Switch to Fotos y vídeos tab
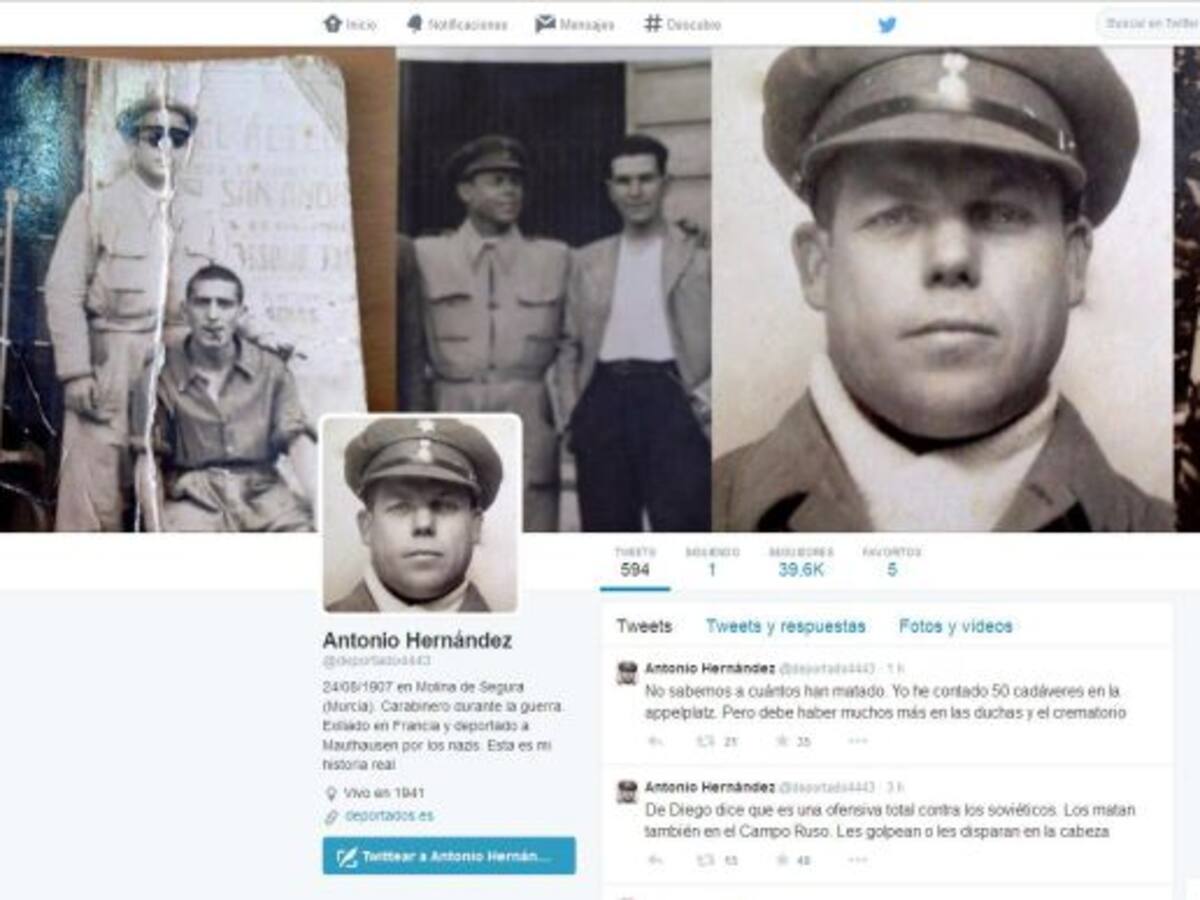 [955, 627]
